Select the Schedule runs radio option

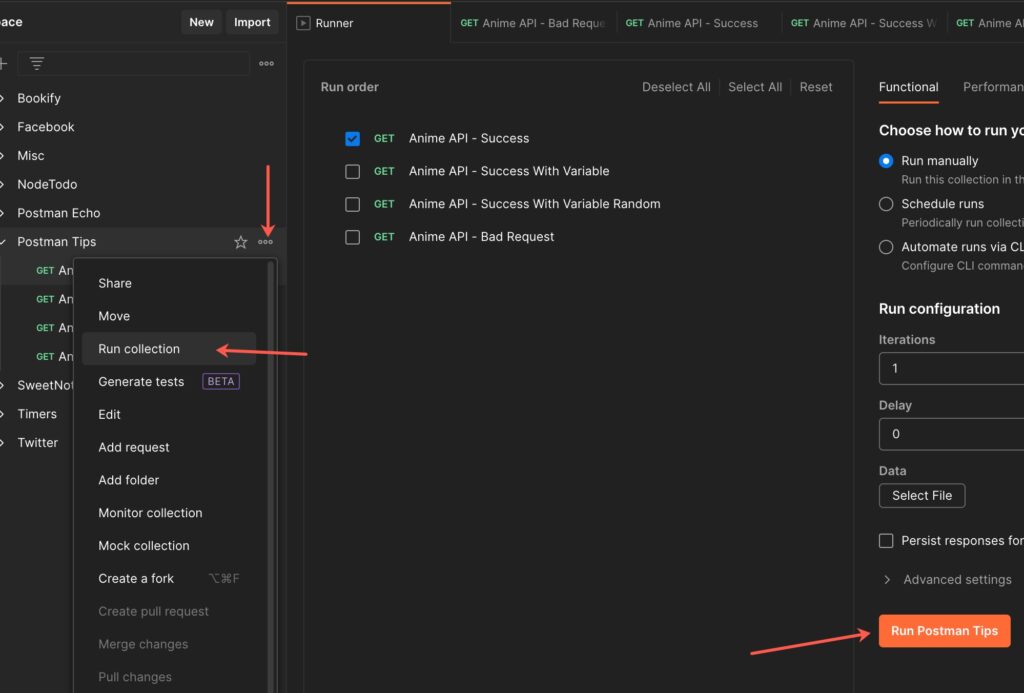(886, 204)
